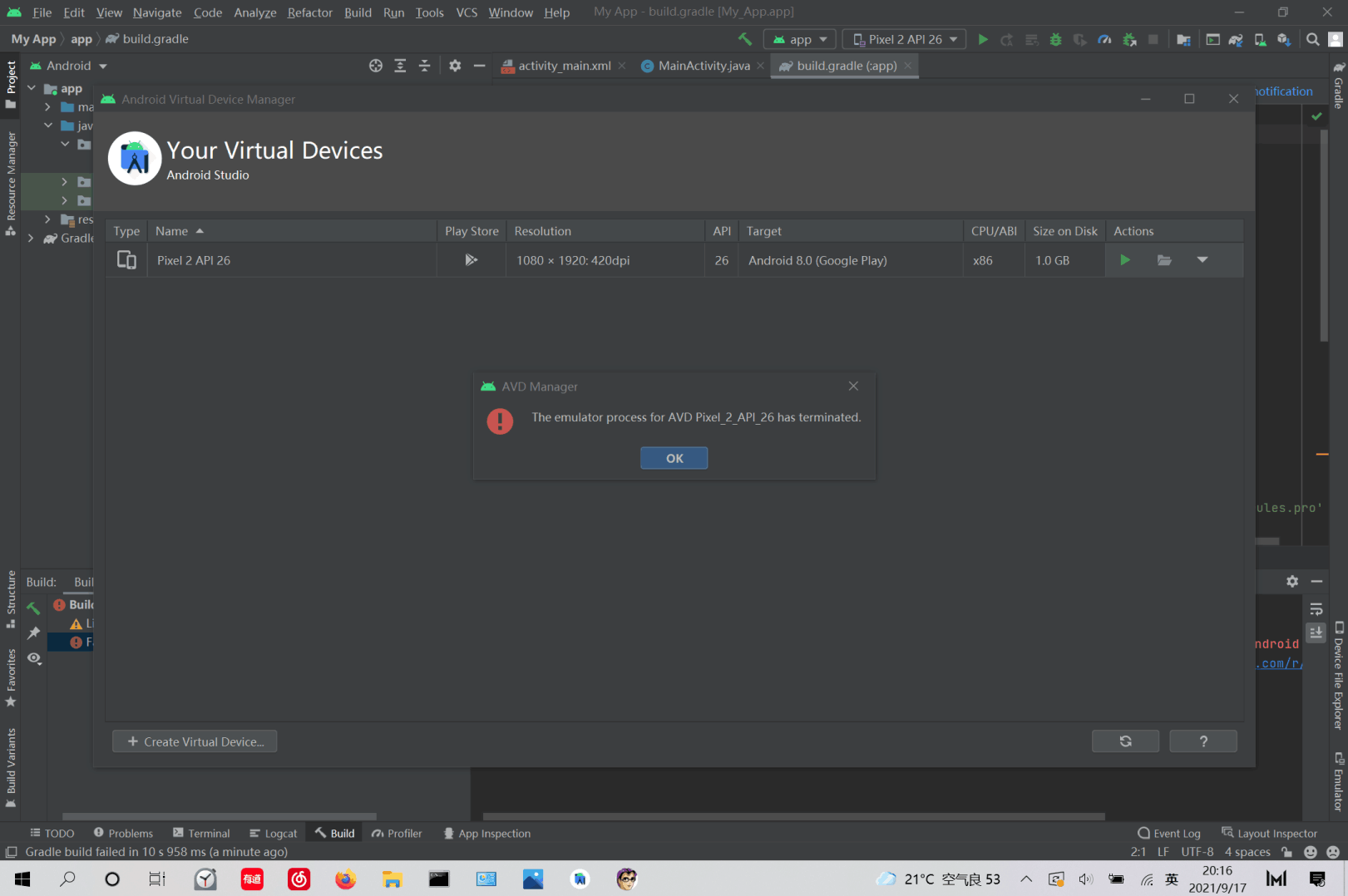Launch Pixel 2 API 26 with green play action
The width and height of the screenshot is (1348, 896).
point(1125,259)
